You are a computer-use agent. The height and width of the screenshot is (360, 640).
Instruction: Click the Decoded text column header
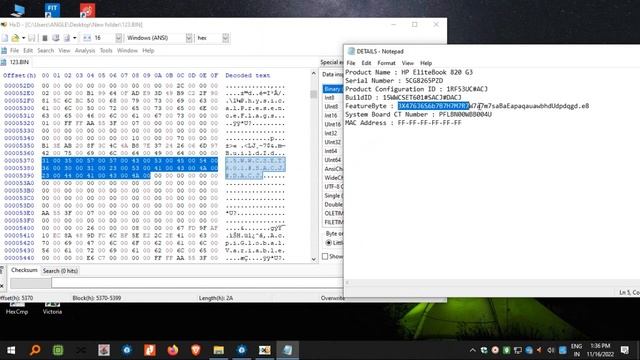click(x=247, y=76)
